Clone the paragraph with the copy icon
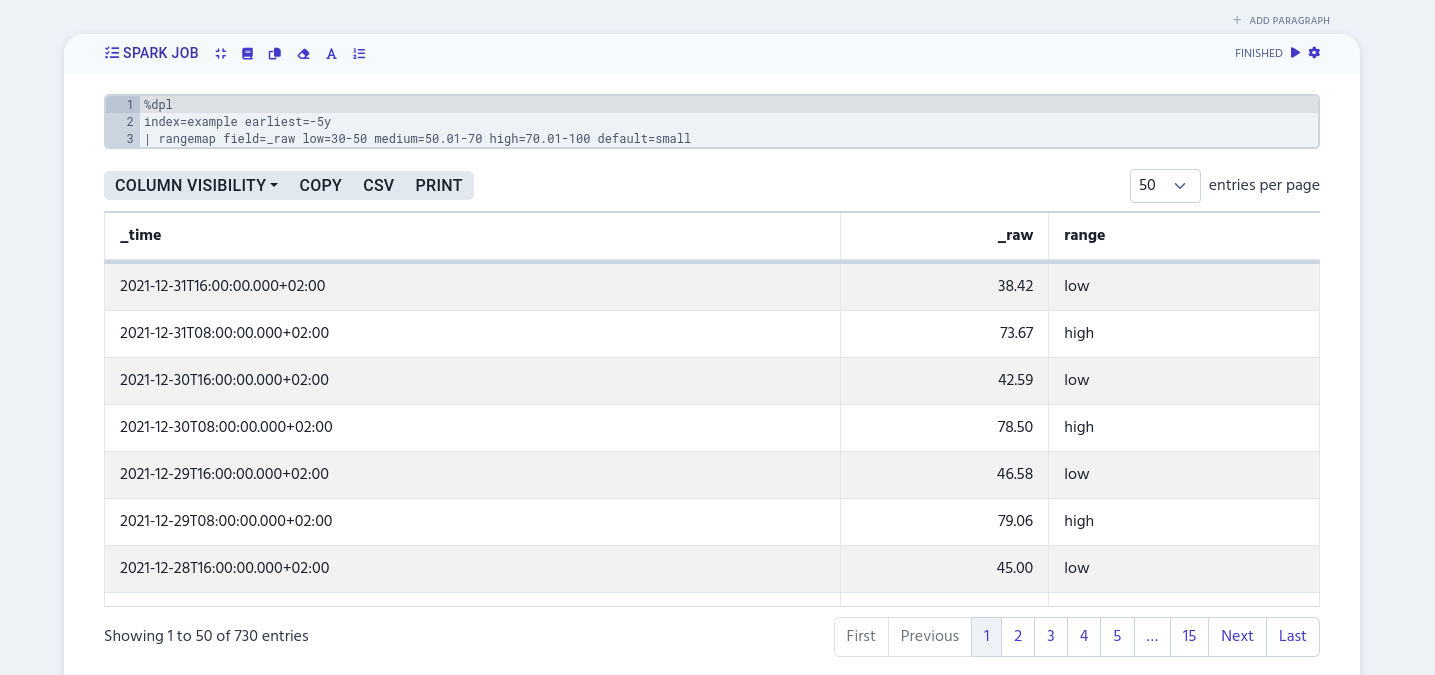Screen dimensions: 1435x675 click(x=275, y=54)
